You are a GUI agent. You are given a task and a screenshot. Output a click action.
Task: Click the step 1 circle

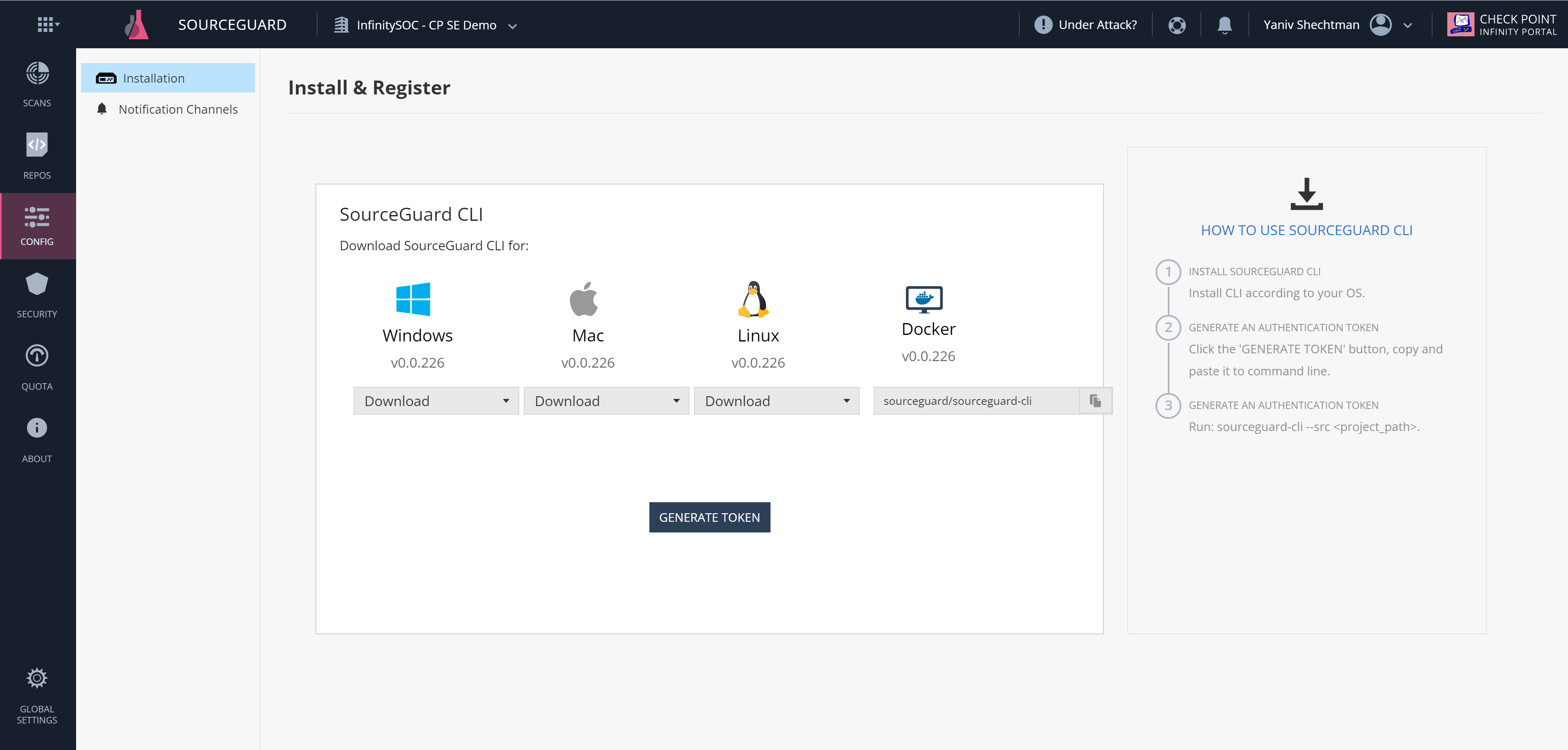coord(1168,271)
